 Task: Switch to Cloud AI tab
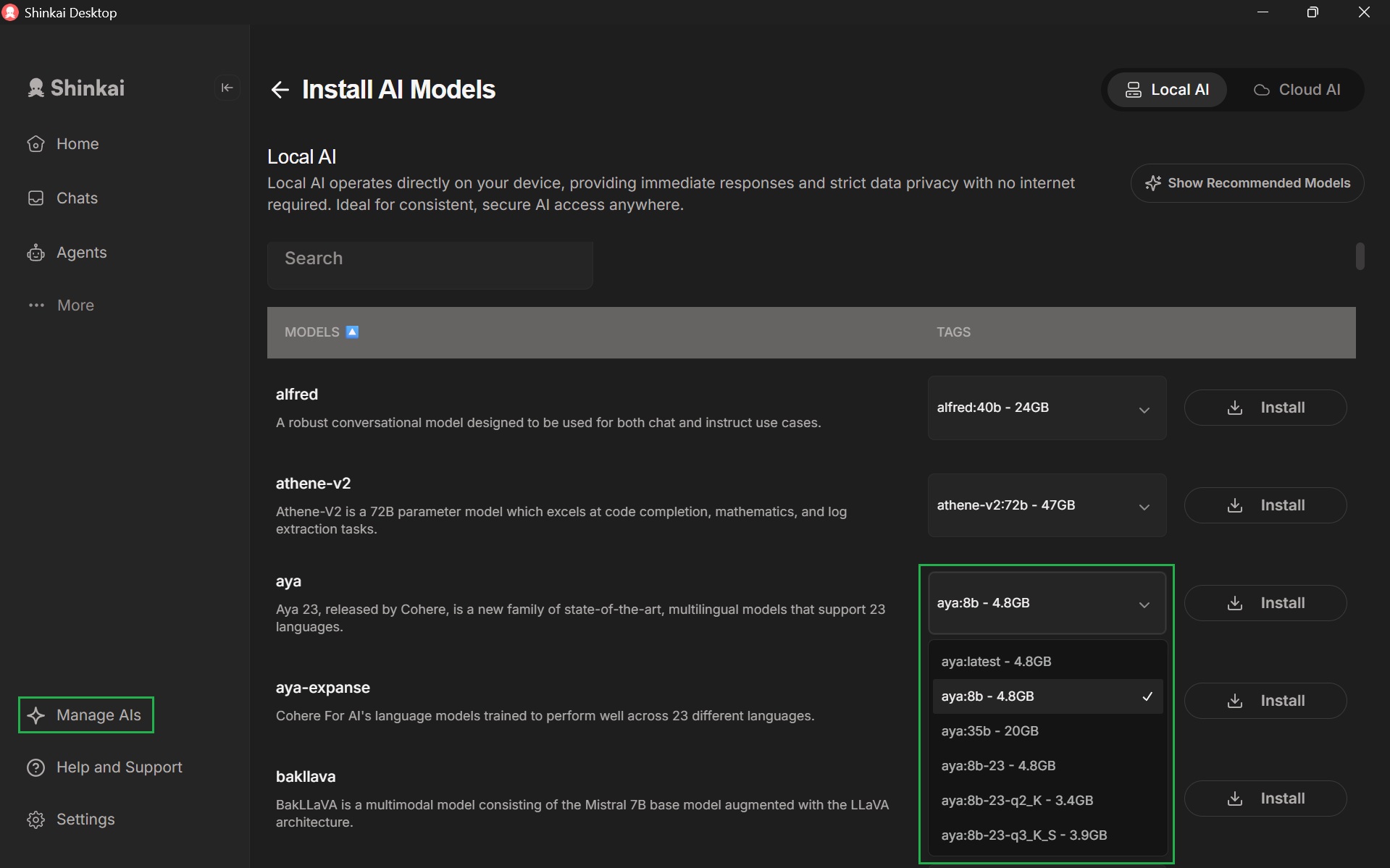pyautogui.click(x=1297, y=90)
